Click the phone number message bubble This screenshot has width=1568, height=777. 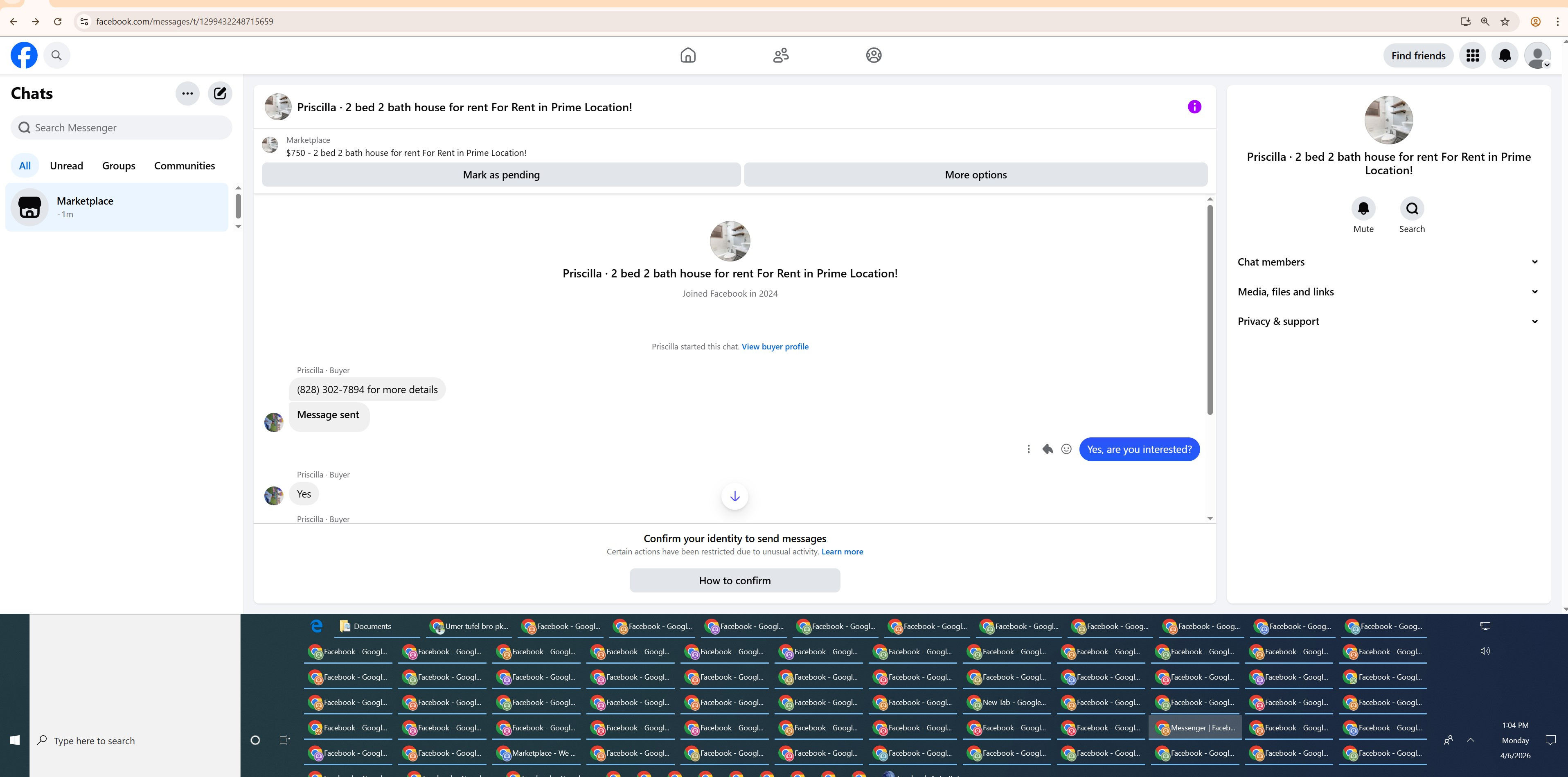click(x=367, y=390)
